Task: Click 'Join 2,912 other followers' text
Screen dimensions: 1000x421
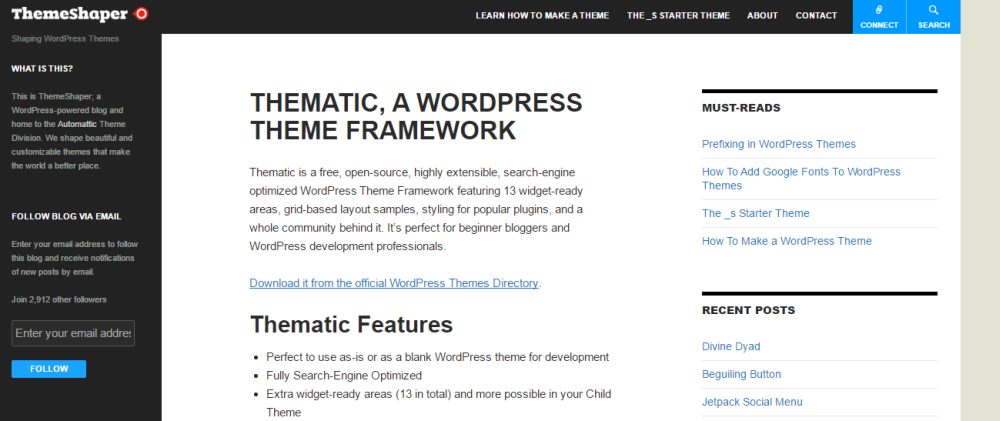Action: pos(59,300)
